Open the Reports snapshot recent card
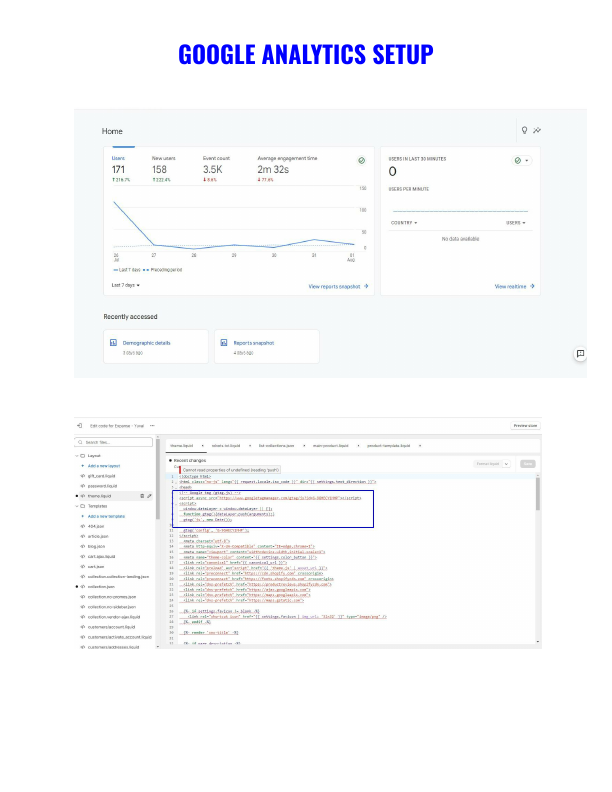This screenshot has width=612, height=792. (267, 346)
